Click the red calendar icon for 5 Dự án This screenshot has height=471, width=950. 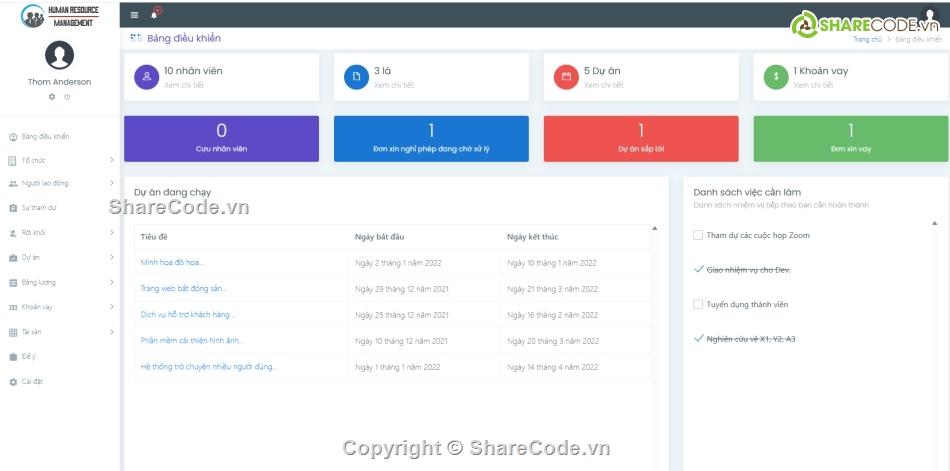[x=566, y=77]
